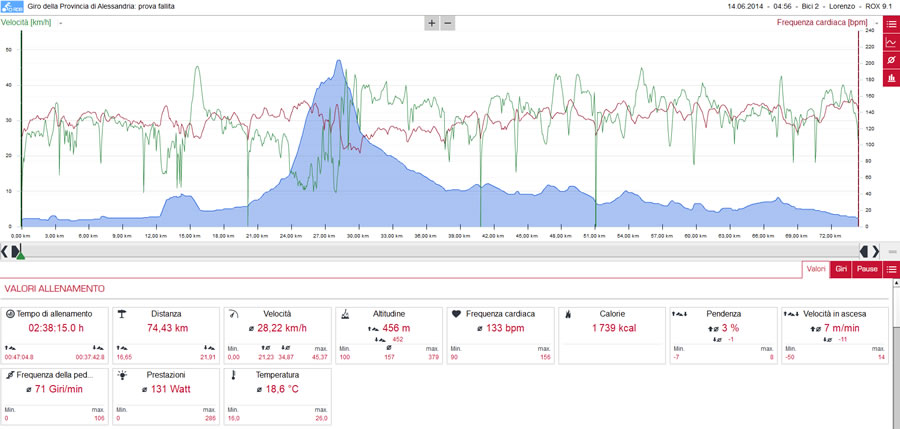
Task: Click the training time value 02:38:15.0 h
Action: tap(56, 328)
